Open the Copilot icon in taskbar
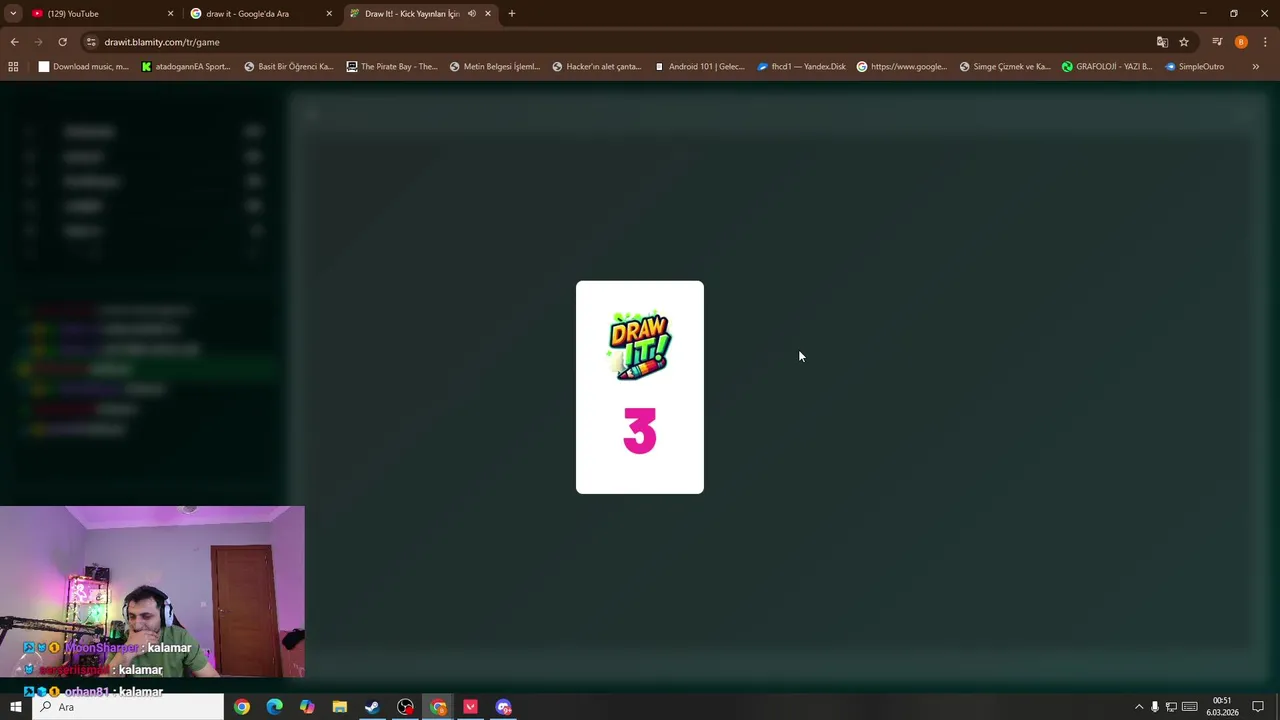 pos(307,707)
